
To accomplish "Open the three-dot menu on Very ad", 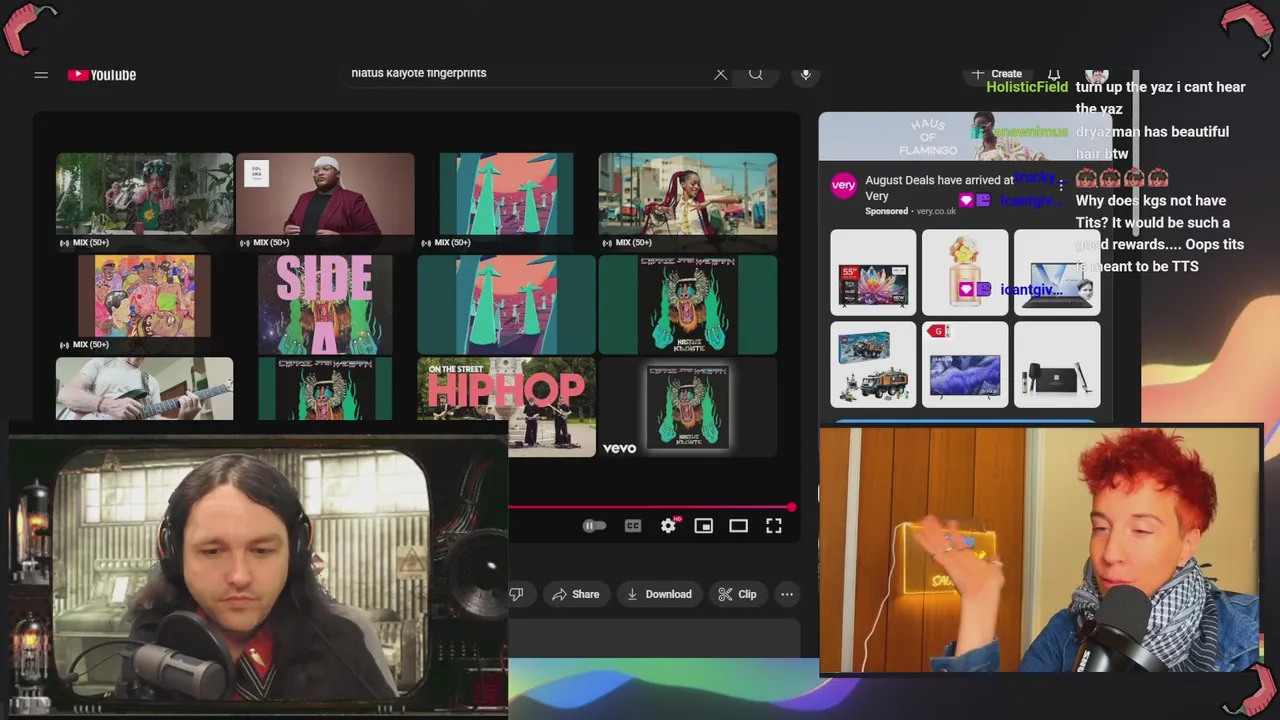I will click(1061, 186).
